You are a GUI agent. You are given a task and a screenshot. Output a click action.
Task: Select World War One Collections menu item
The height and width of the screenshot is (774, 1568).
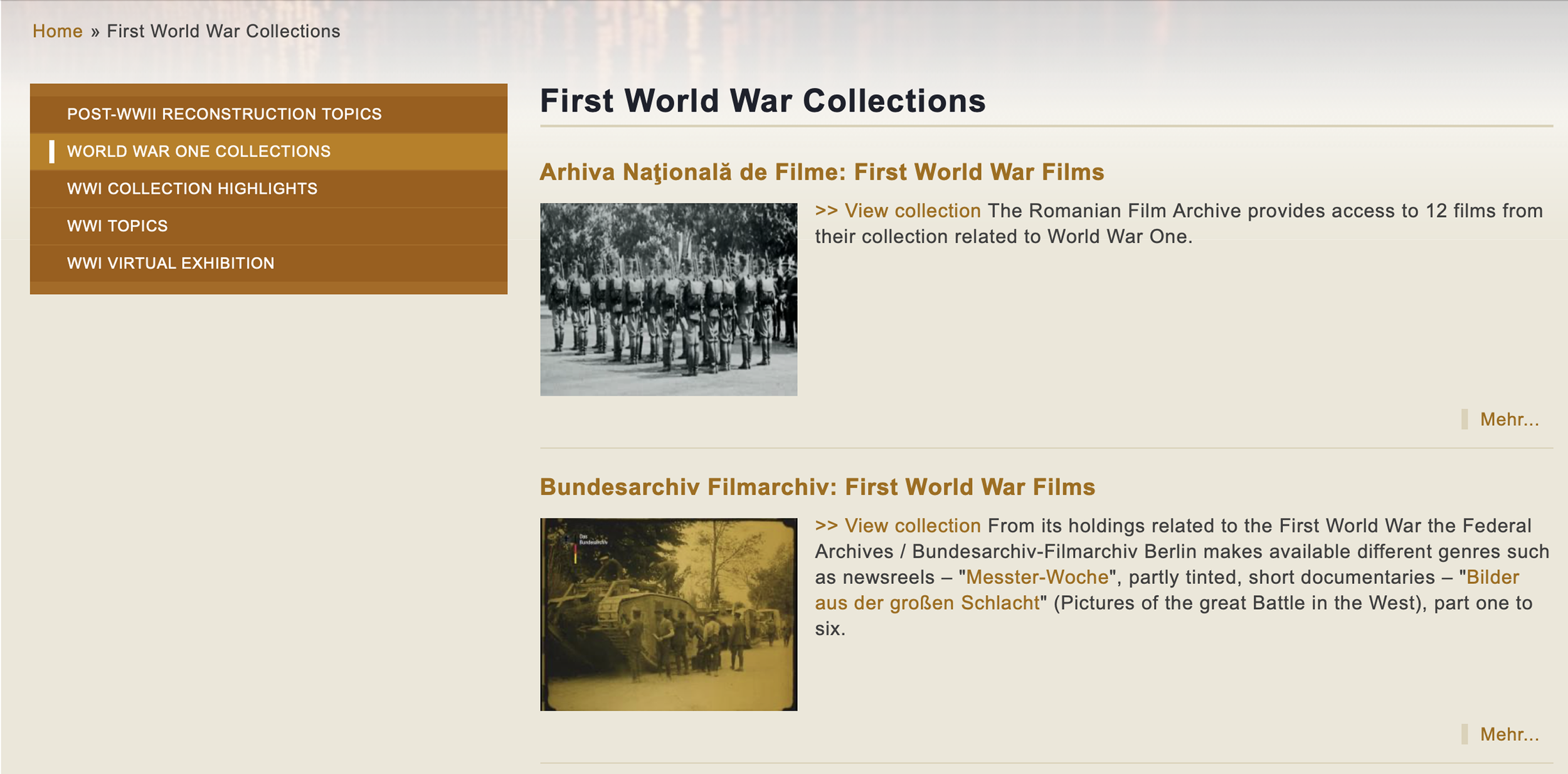198,151
